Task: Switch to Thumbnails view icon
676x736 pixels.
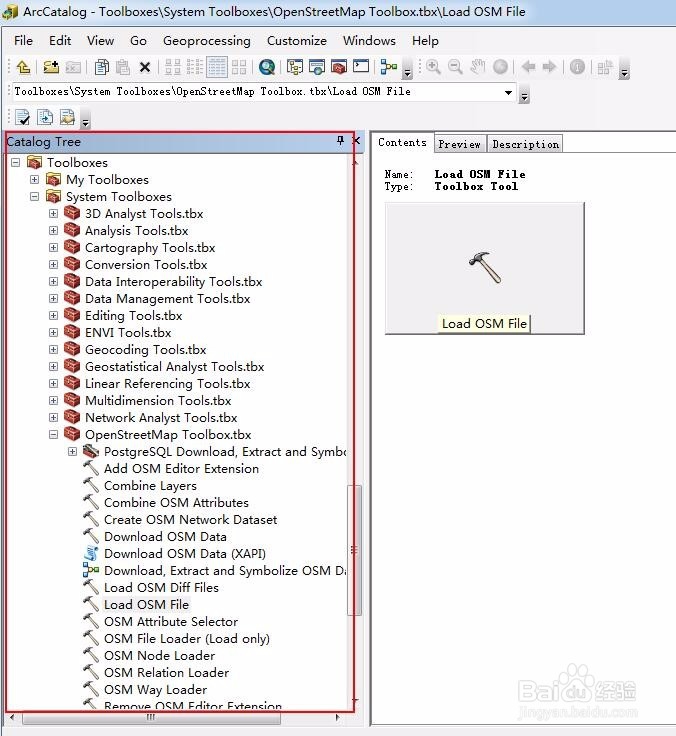Action: (x=239, y=67)
